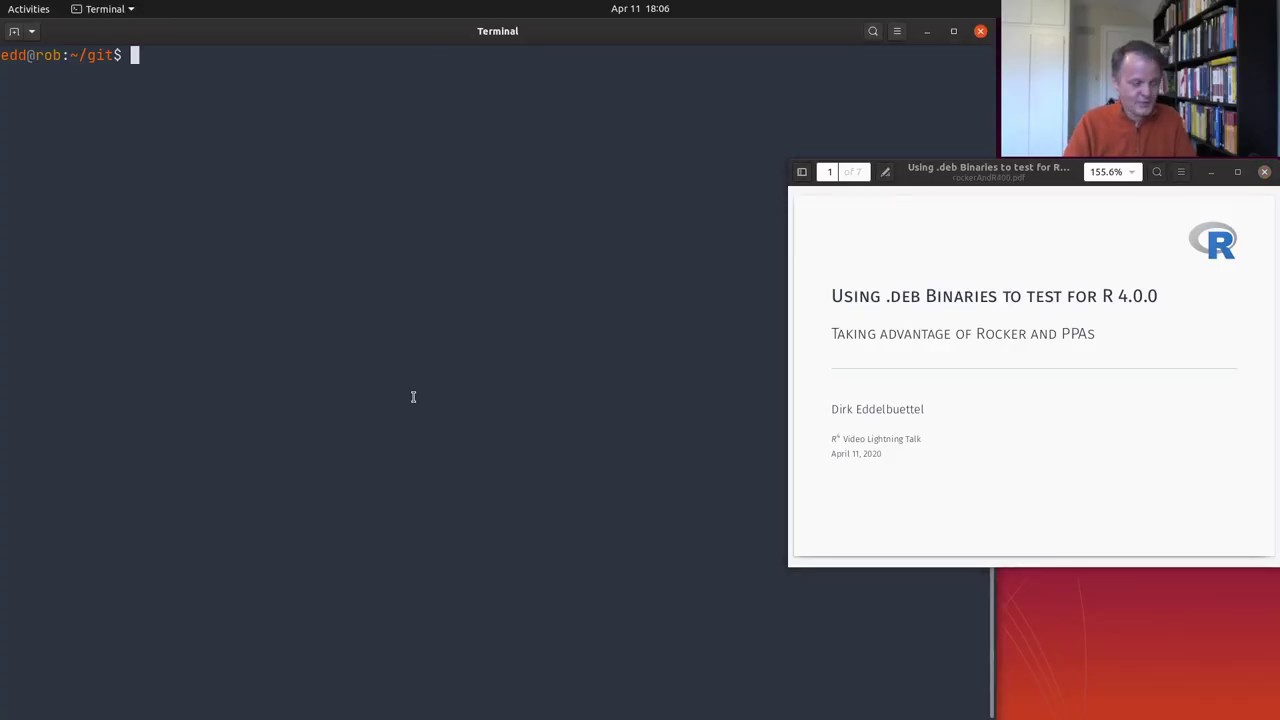1280x720 pixels.
Task: Click the annotate pencil icon in PDF viewer
Action: pos(885,172)
